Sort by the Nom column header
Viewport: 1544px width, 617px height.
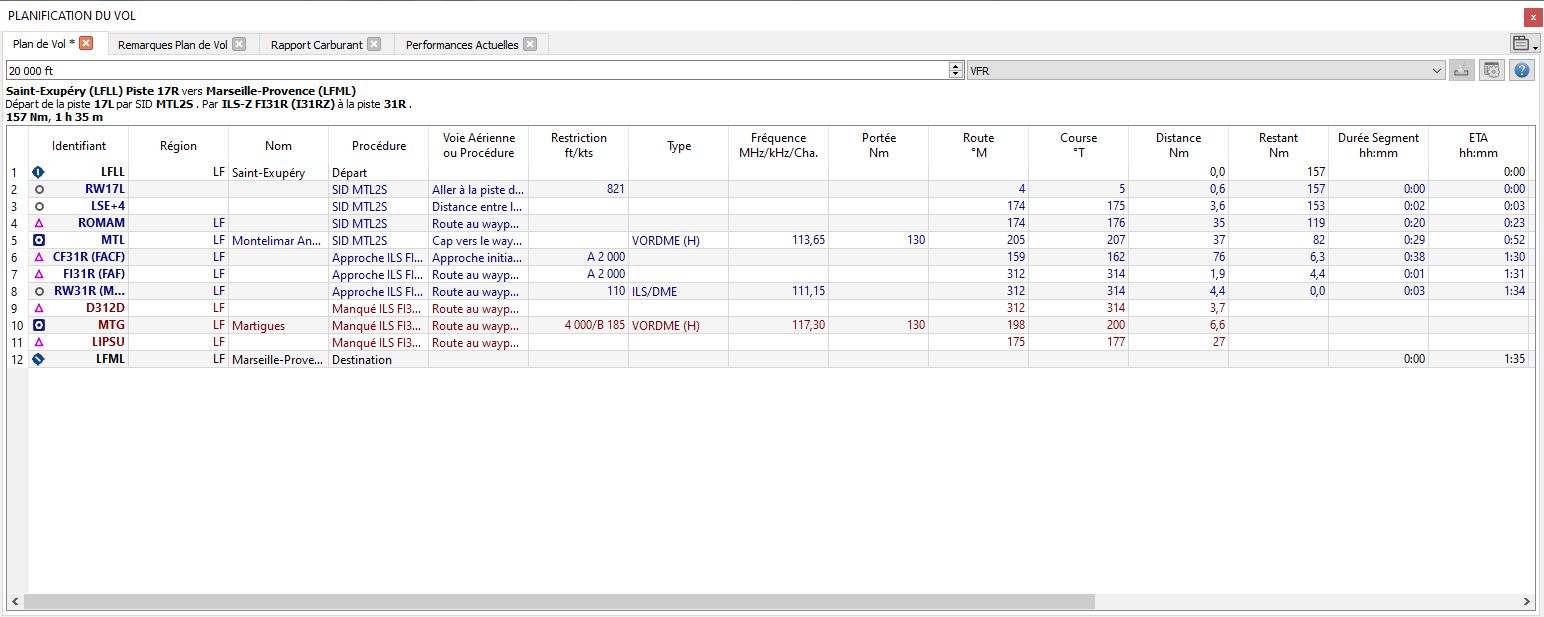tap(279, 145)
